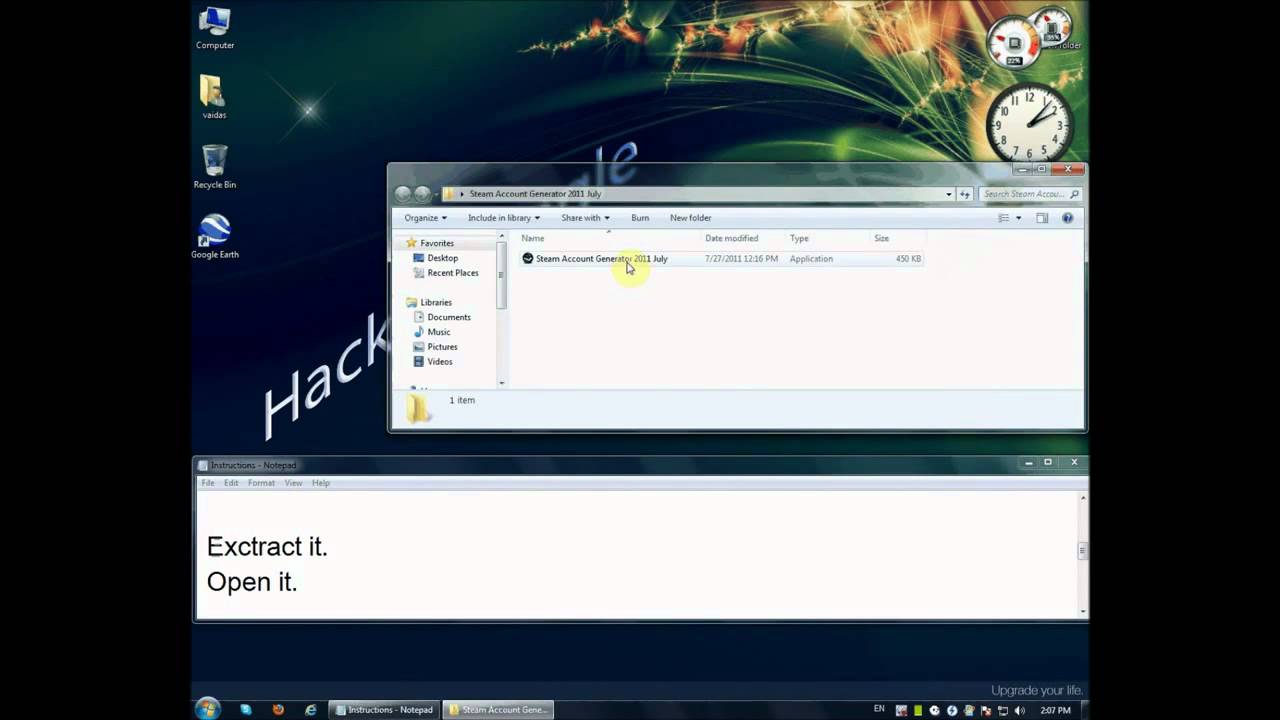
Task: Change view using the view icon
Action: coord(1003,218)
